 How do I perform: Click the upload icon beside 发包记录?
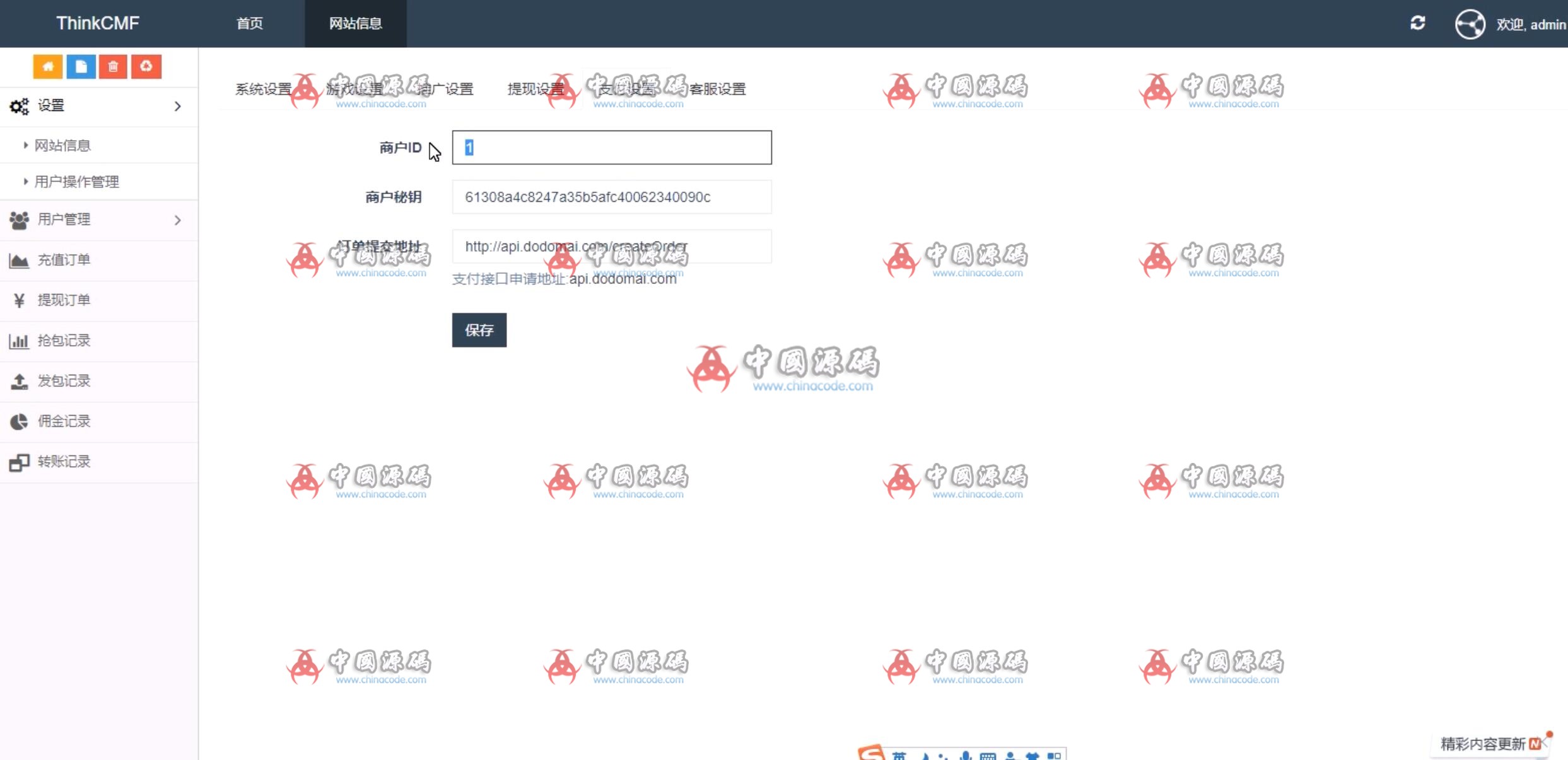coord(19,381)
